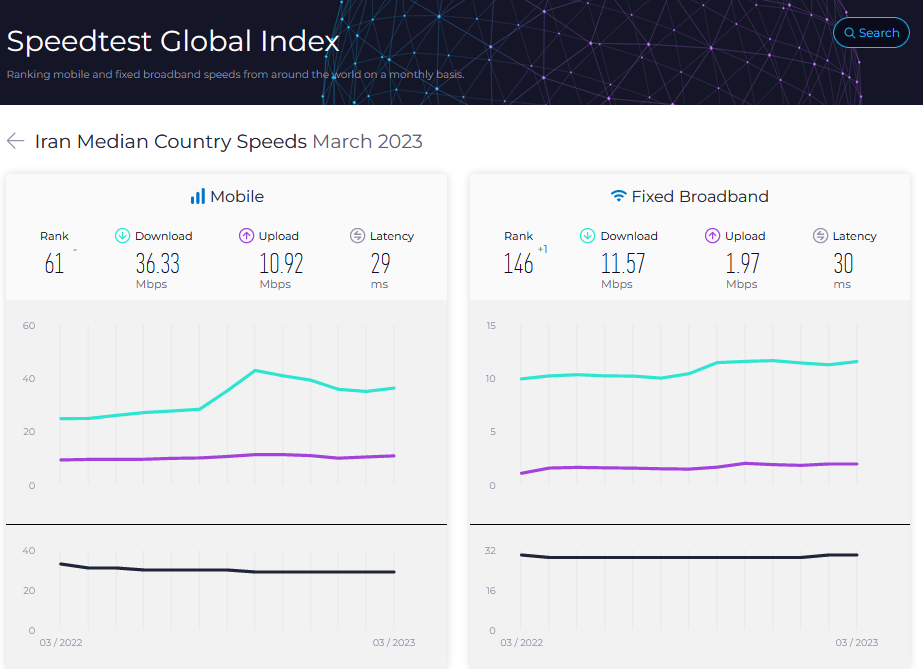This screenshot has width=923, height=669.
Task: Click the Fixed Broadband rank 146
Action: (x=518, y=264)
